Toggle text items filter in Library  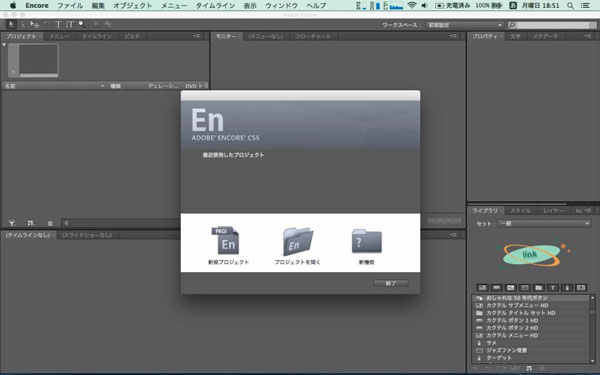point(553,288)
